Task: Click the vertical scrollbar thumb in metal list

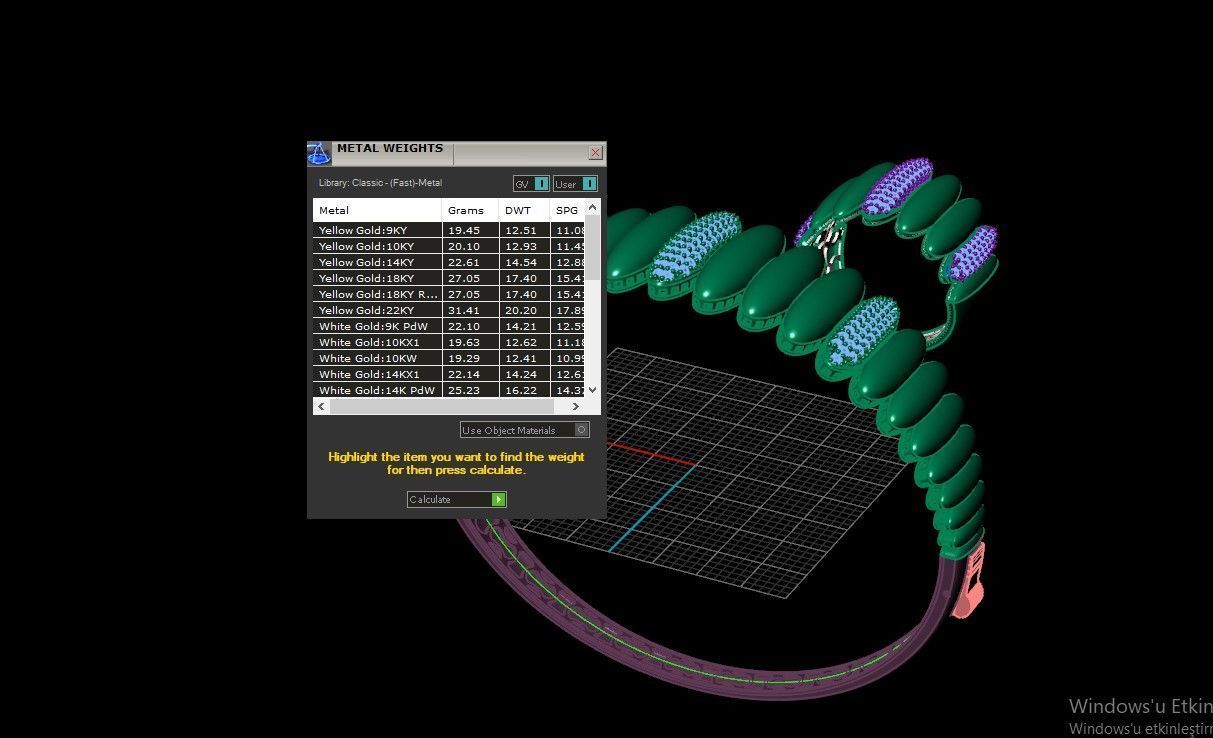Action: coord(592,247)
